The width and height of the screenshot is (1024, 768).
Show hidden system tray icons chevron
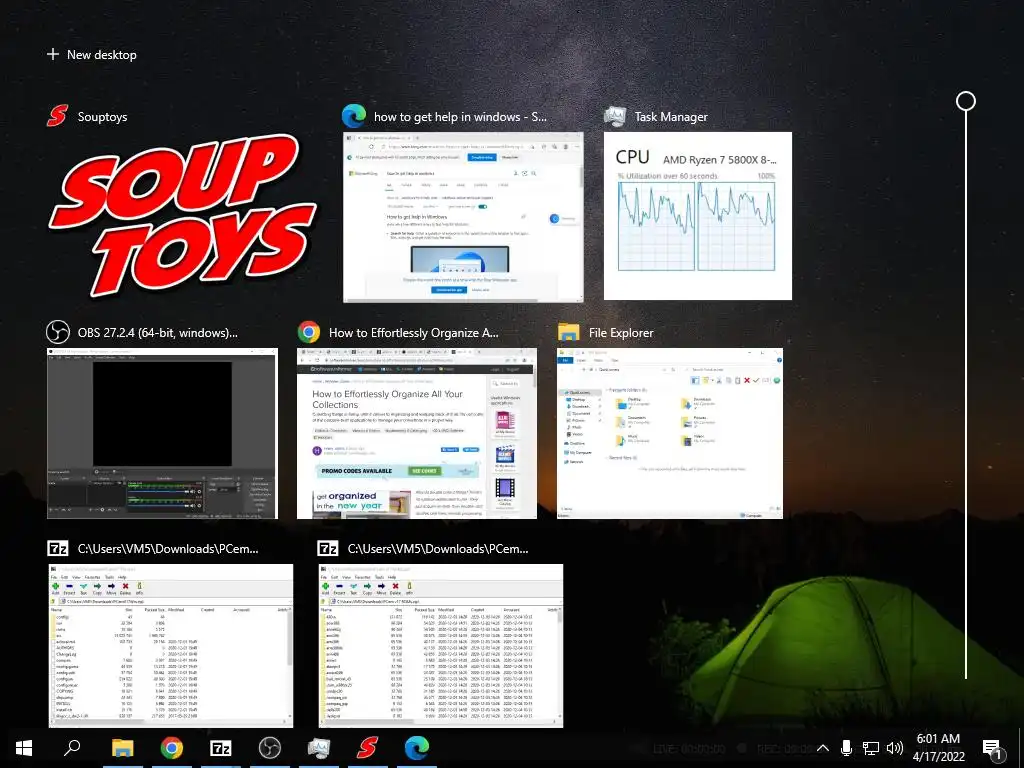point(823,748)
